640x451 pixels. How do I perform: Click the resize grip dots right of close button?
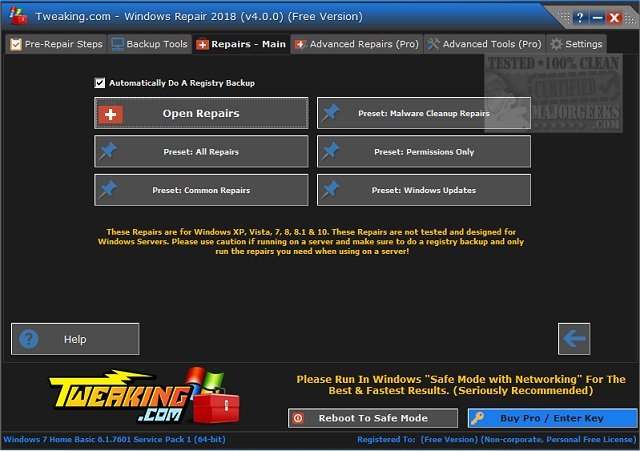coord(629,19)
